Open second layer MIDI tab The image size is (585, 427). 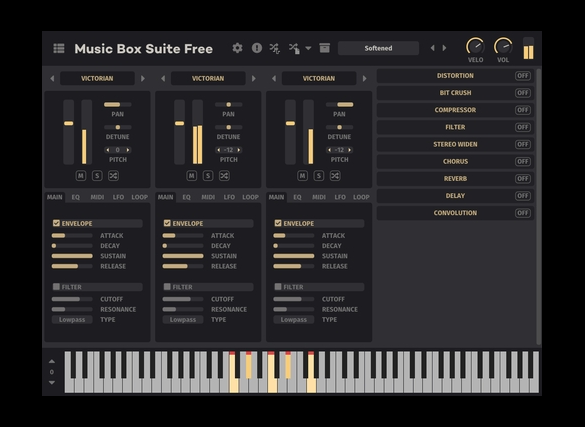coord(208,197)
